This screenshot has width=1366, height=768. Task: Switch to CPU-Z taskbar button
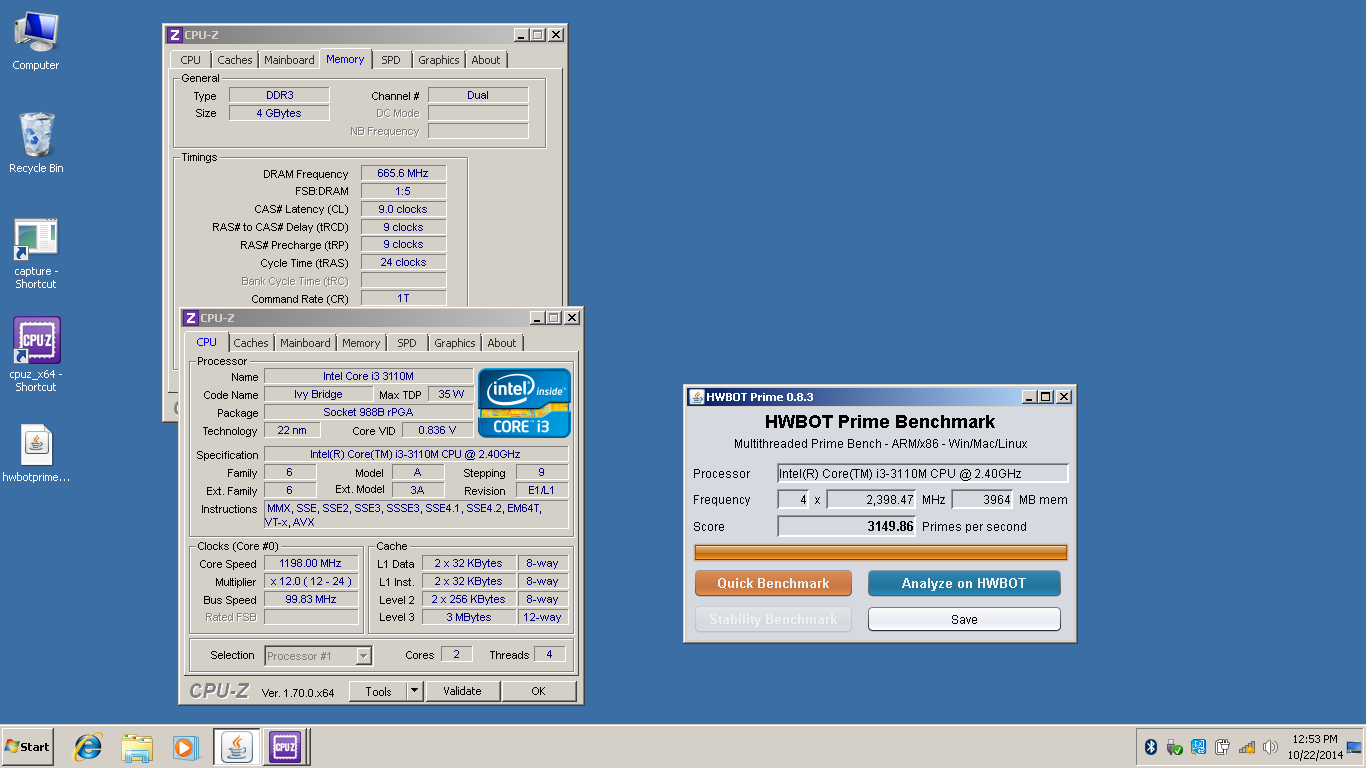(285, 747)
